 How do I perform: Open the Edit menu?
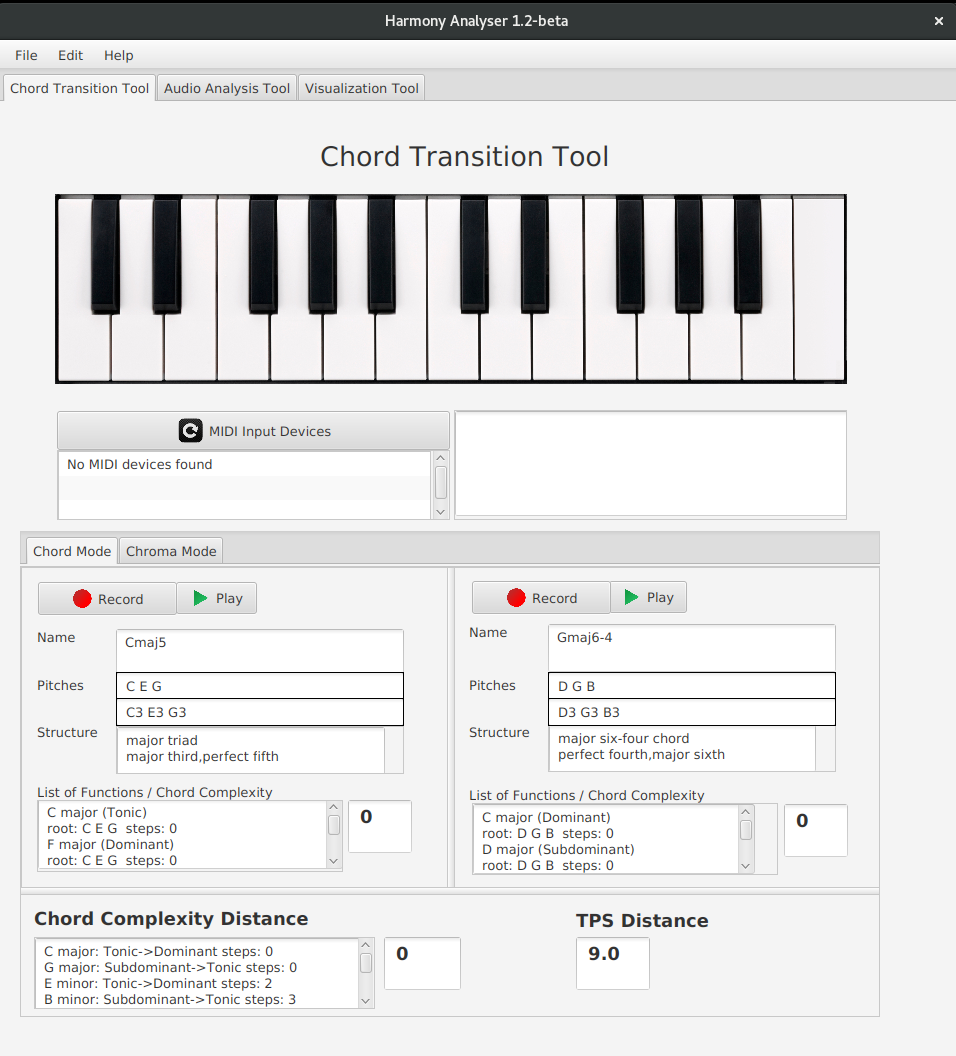[70, 55]
